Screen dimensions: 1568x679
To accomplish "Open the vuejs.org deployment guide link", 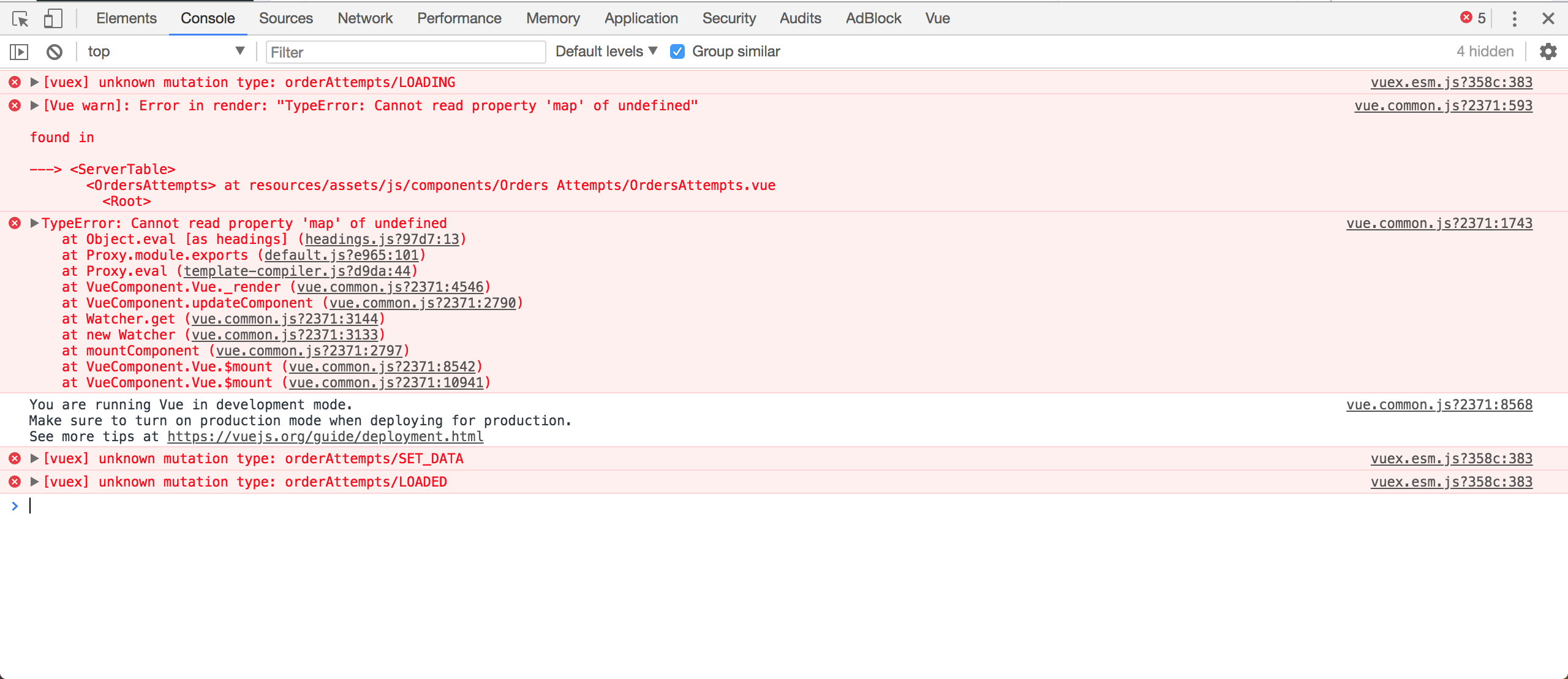I will pyautogui.click(x=325, y=436).
